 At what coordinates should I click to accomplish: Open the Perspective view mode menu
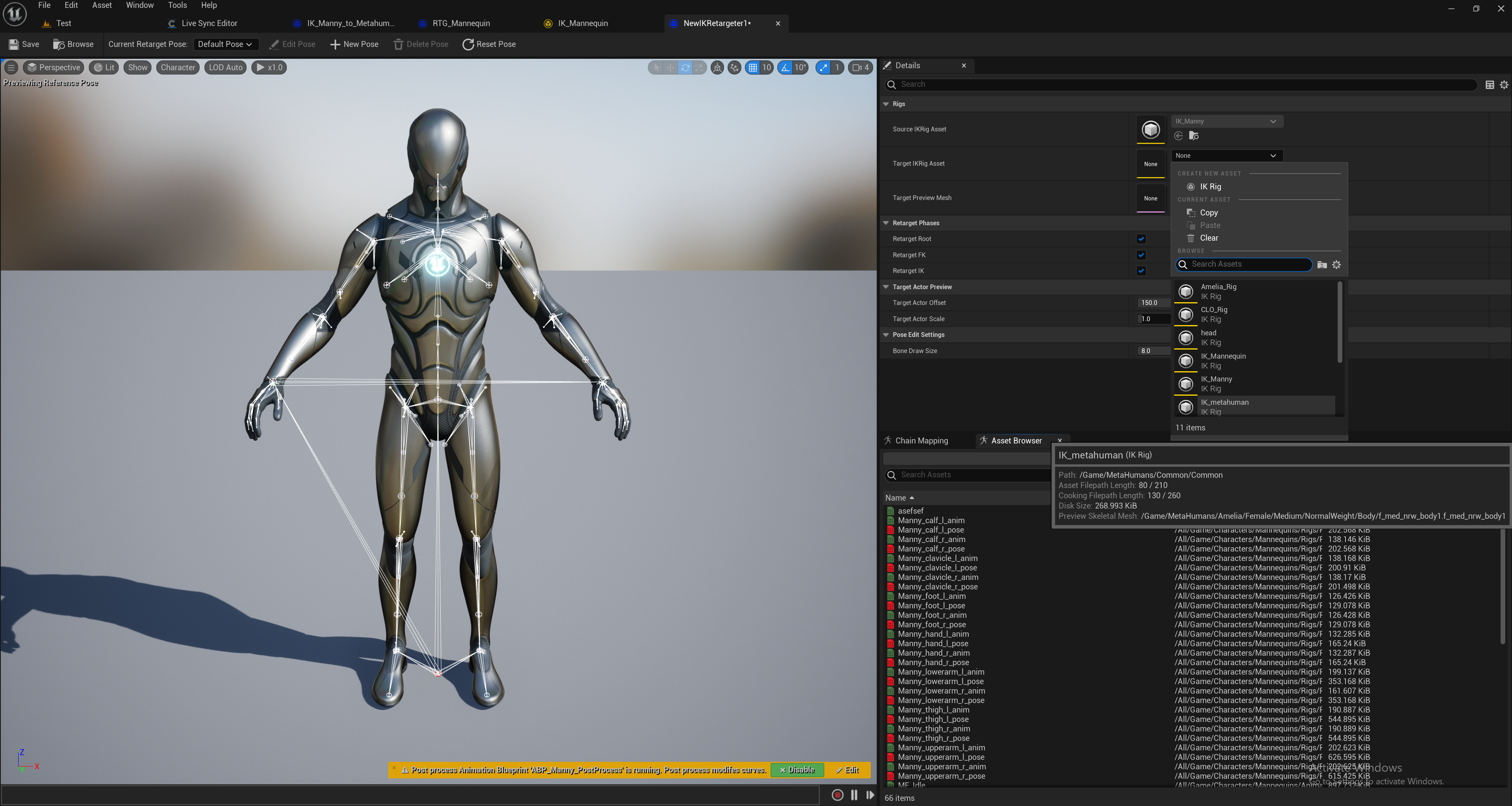[53, 67]
